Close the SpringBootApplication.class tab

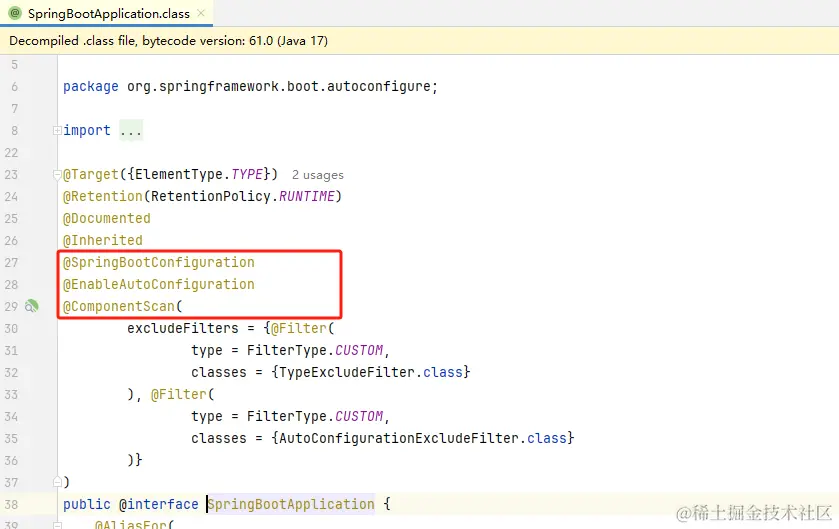tap(201, 13)
